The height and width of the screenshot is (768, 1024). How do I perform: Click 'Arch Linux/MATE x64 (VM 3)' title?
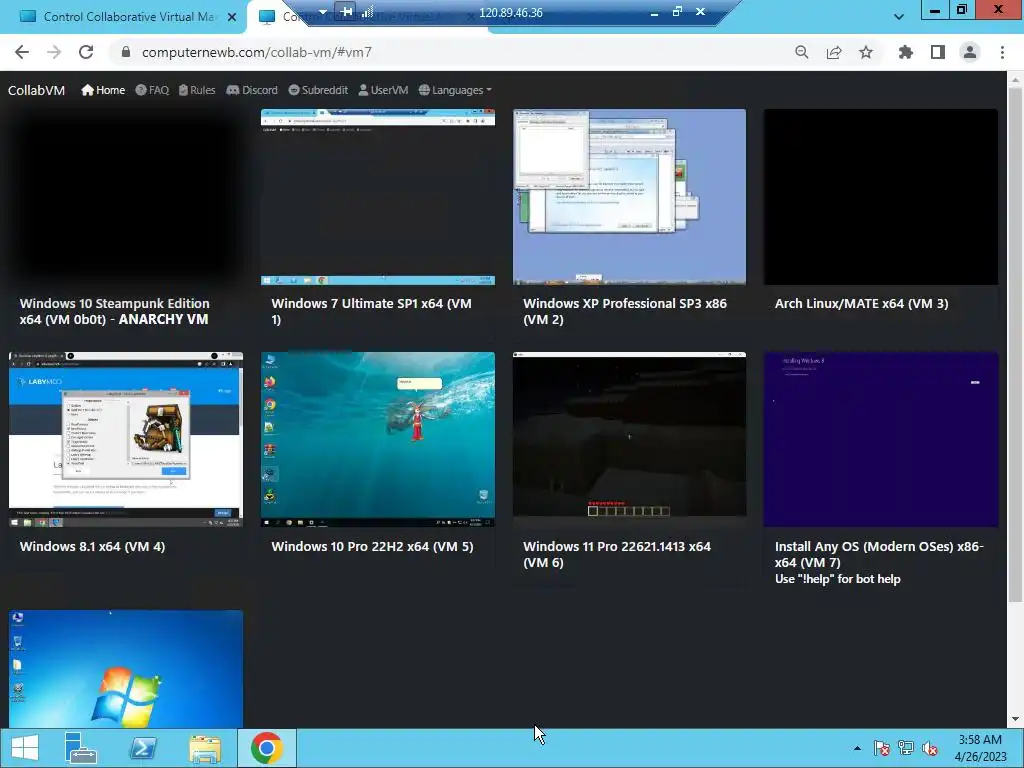(861, 304)
